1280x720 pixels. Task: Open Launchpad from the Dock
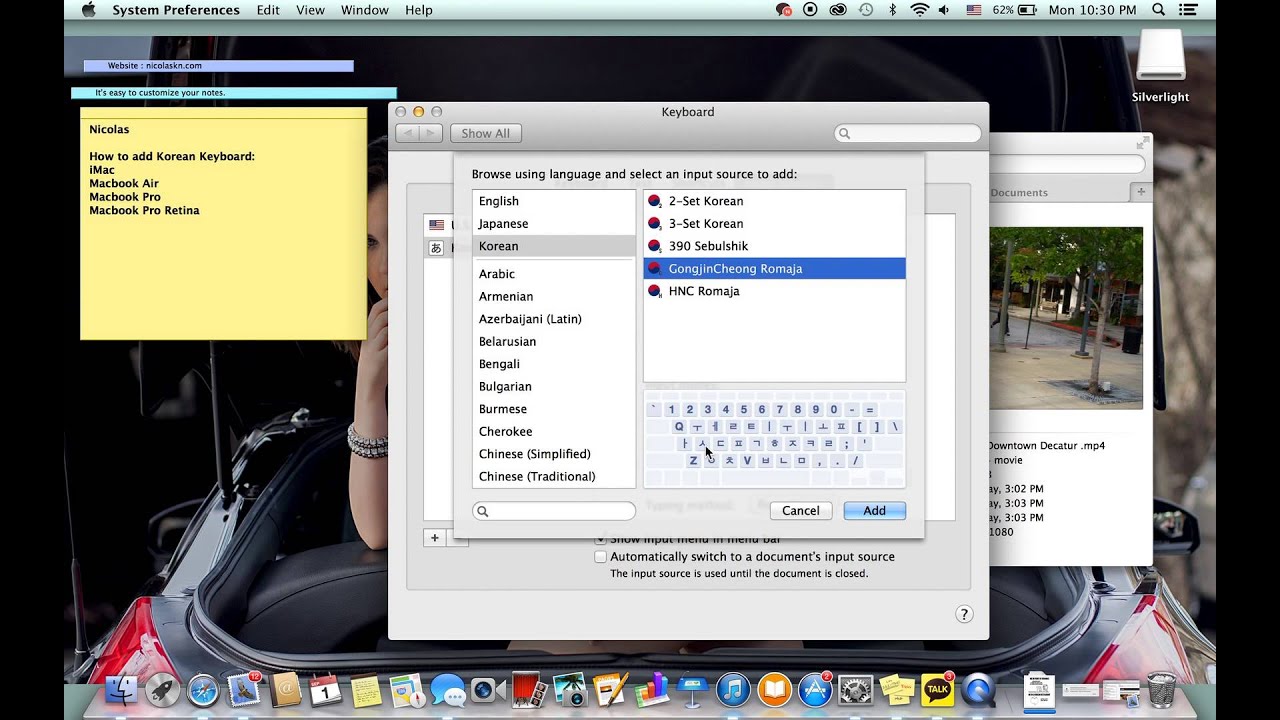click(x=162, y=689)
